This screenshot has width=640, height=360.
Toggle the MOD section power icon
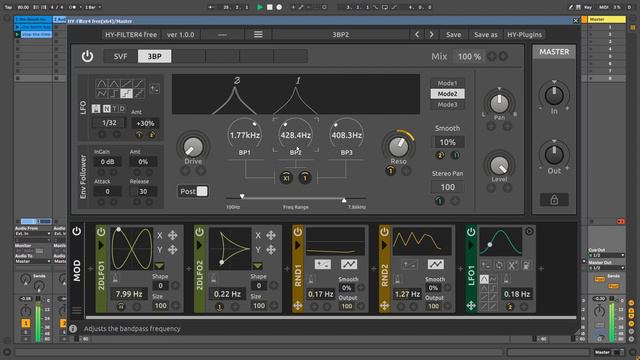click(77, 231)
